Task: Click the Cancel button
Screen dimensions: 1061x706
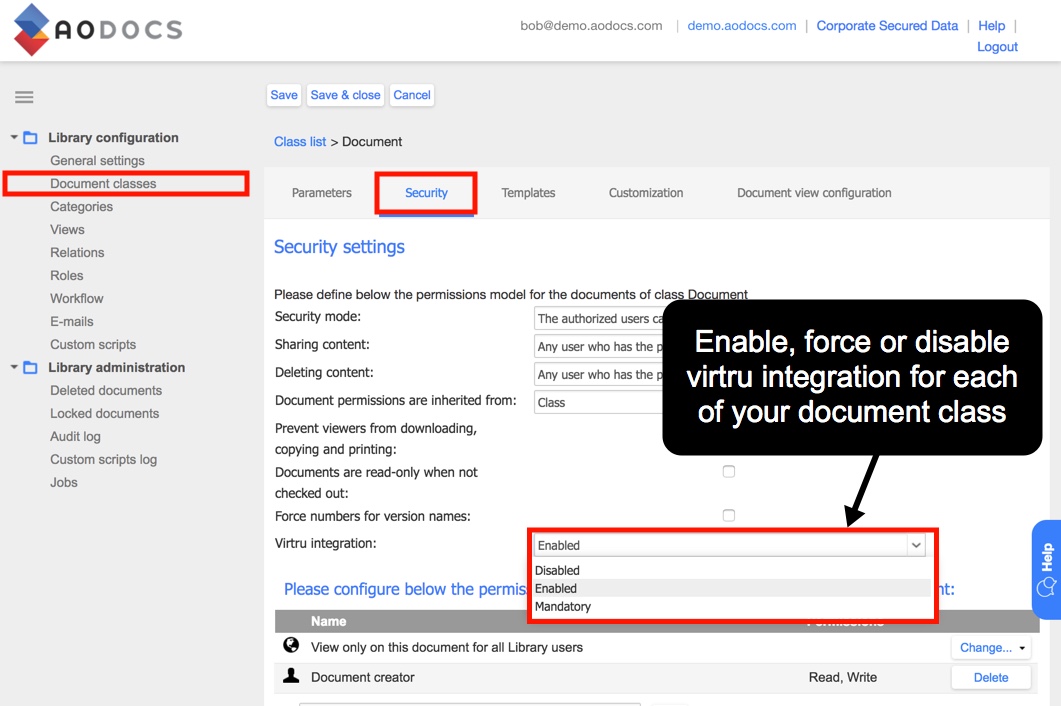Action: tap(412, 95)
